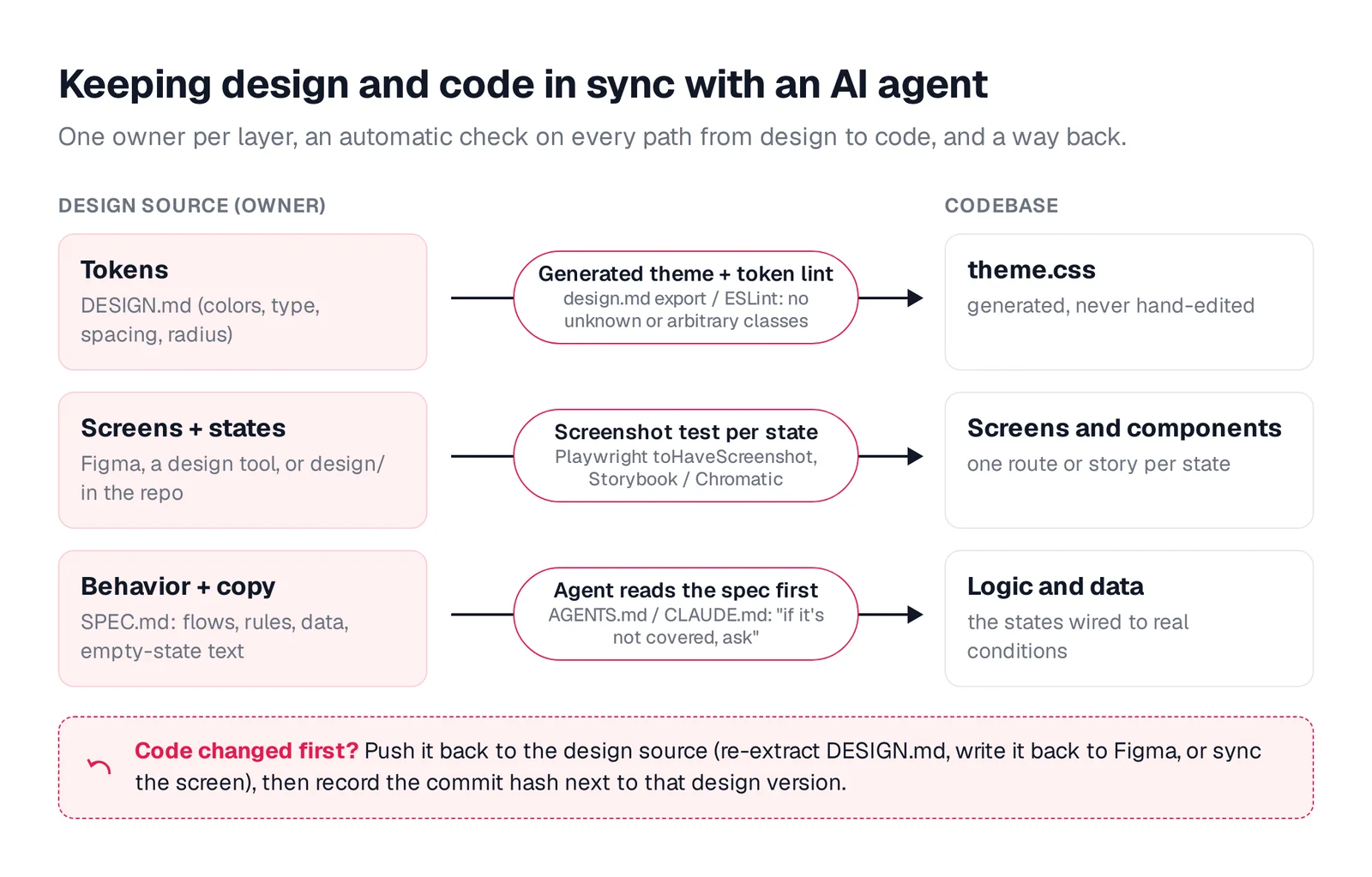Screen dimensions: 1372x877
Task: Click 'then record the commit hash' sentence
Action: click(554, 783)
